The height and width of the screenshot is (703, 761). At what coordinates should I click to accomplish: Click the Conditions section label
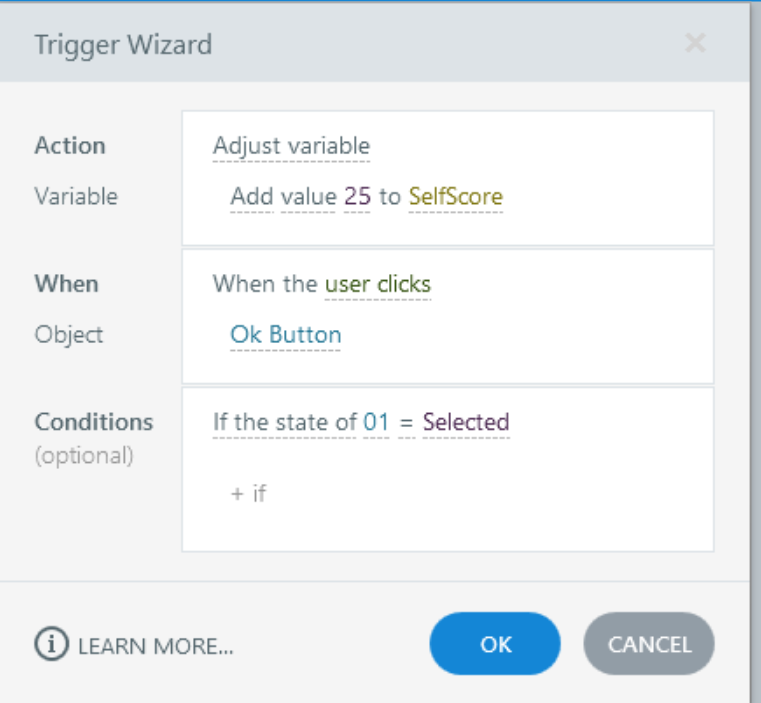point(94,422)
